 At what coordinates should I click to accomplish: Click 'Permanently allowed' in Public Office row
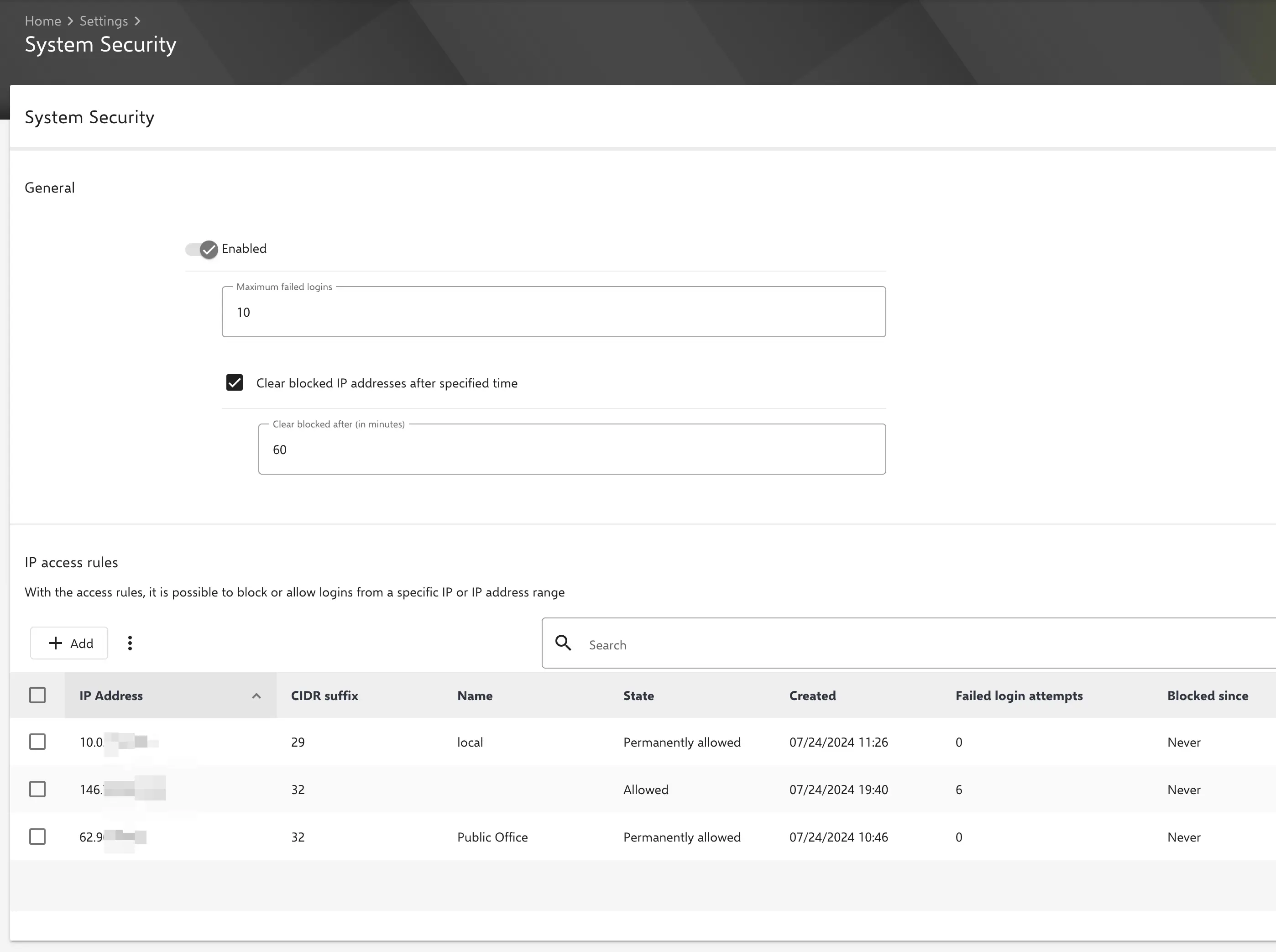682,837
